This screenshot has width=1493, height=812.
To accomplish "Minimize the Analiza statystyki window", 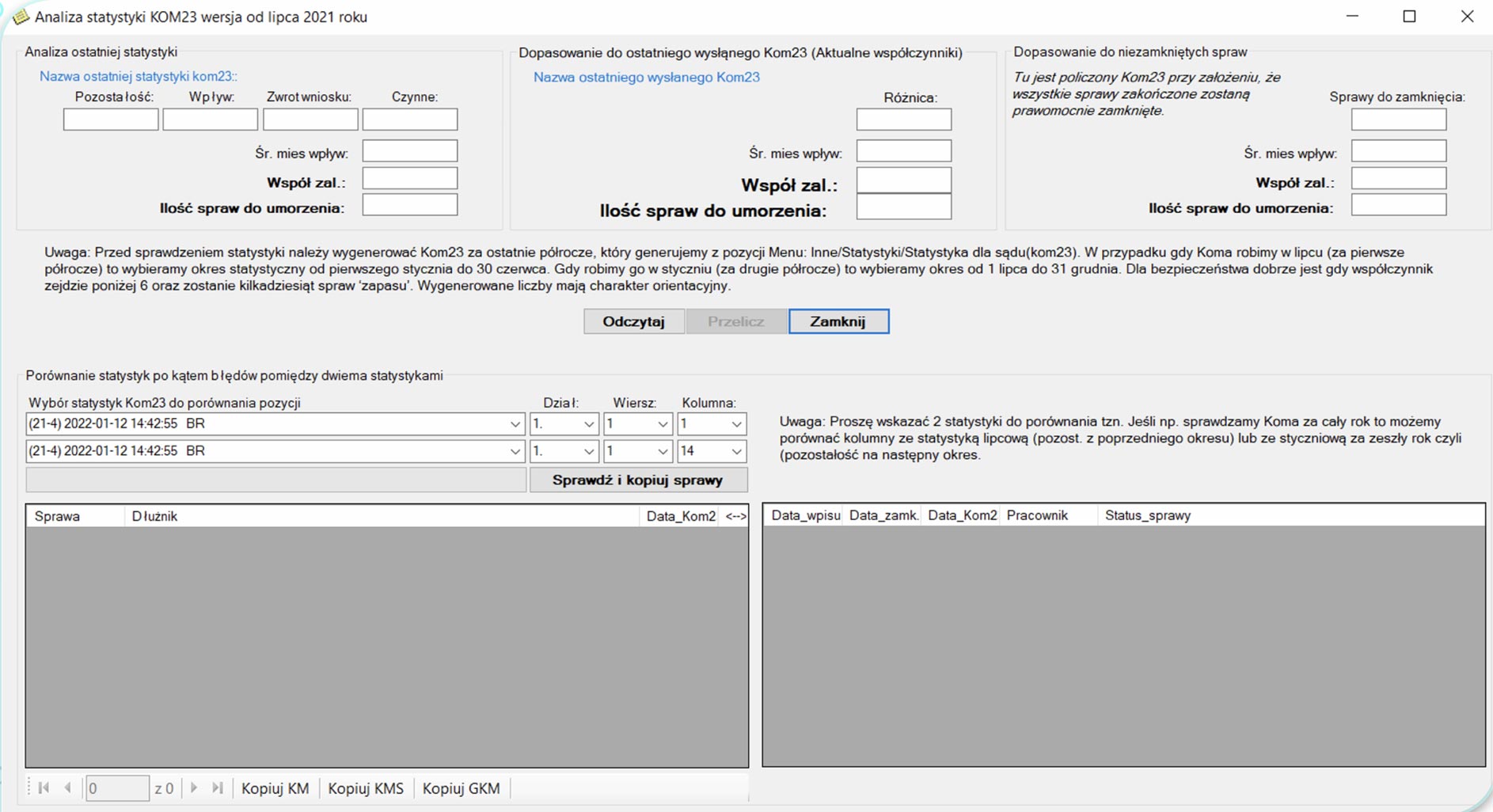I will tap(1352, 17).
